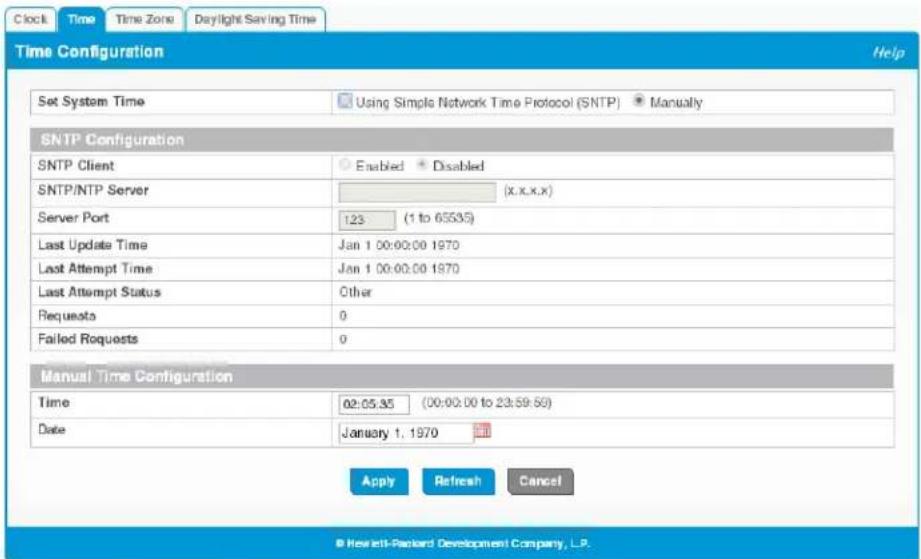Click the Requests label
Image resolution: width=921 pixels, height=559 pixels.
66,316
